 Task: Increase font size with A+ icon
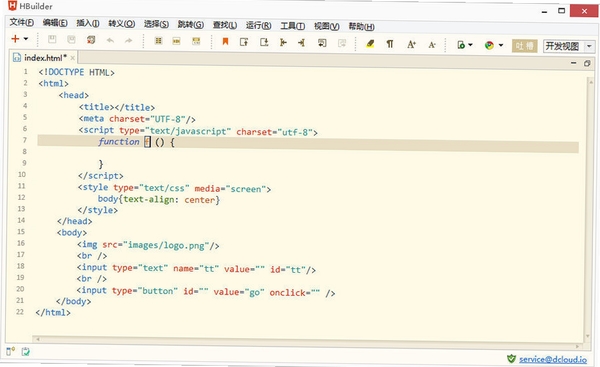pos(411,44)
